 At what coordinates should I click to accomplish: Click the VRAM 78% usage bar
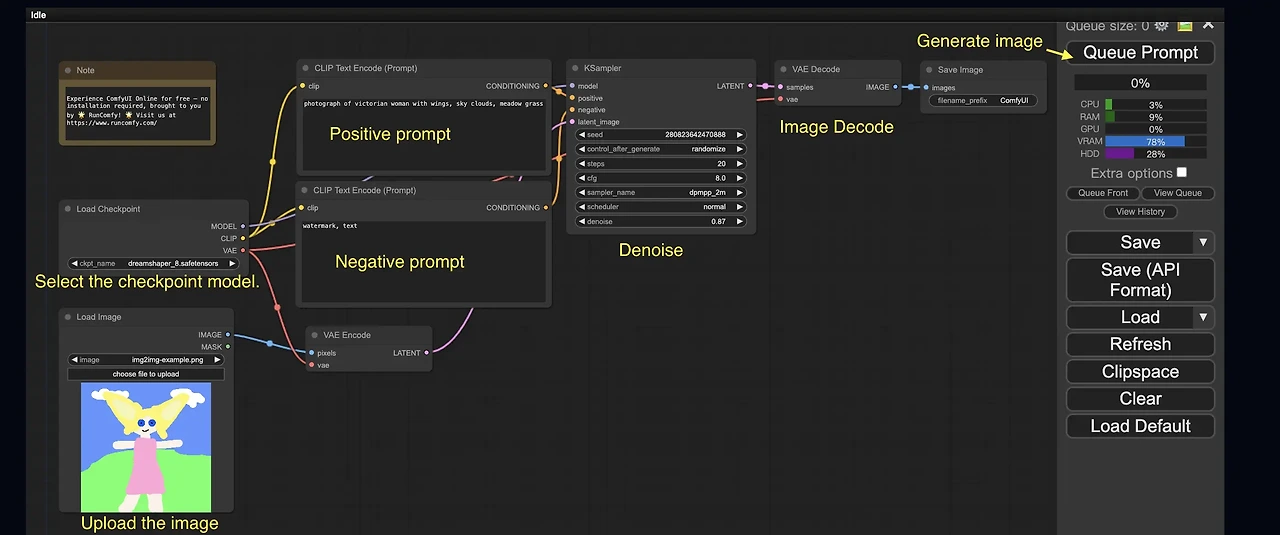[x=1155, y=142]
